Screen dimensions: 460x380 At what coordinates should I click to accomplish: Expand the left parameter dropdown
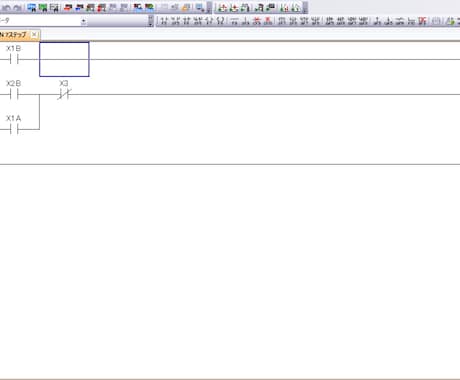click(83, 21)
